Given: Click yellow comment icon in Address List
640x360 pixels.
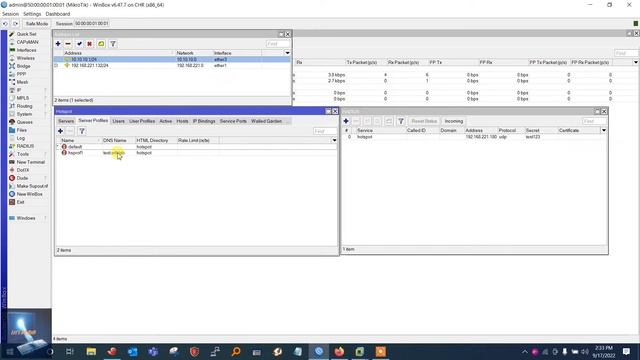Looking at the screenshot, I should tap(101, 44).
